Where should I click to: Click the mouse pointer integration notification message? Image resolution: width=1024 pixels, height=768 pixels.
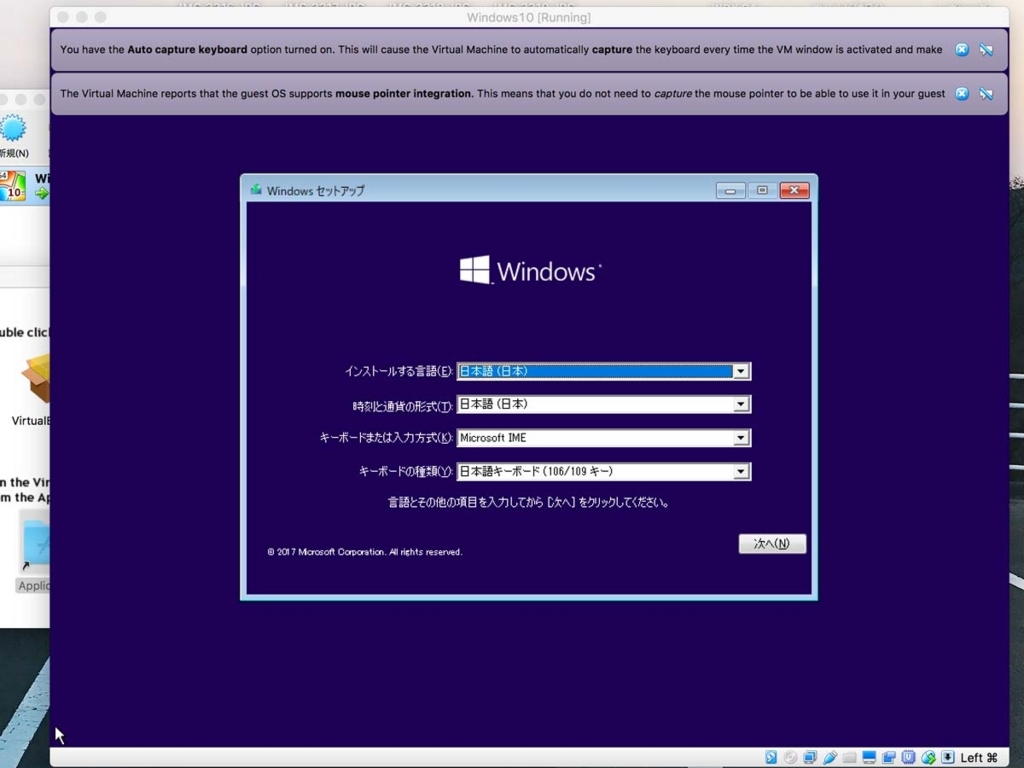point(502,93)
